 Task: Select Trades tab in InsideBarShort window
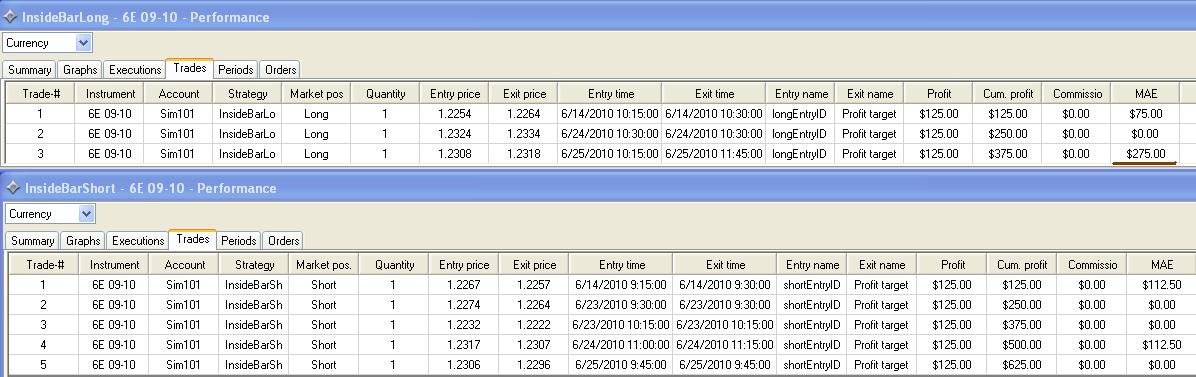point(192,239)
